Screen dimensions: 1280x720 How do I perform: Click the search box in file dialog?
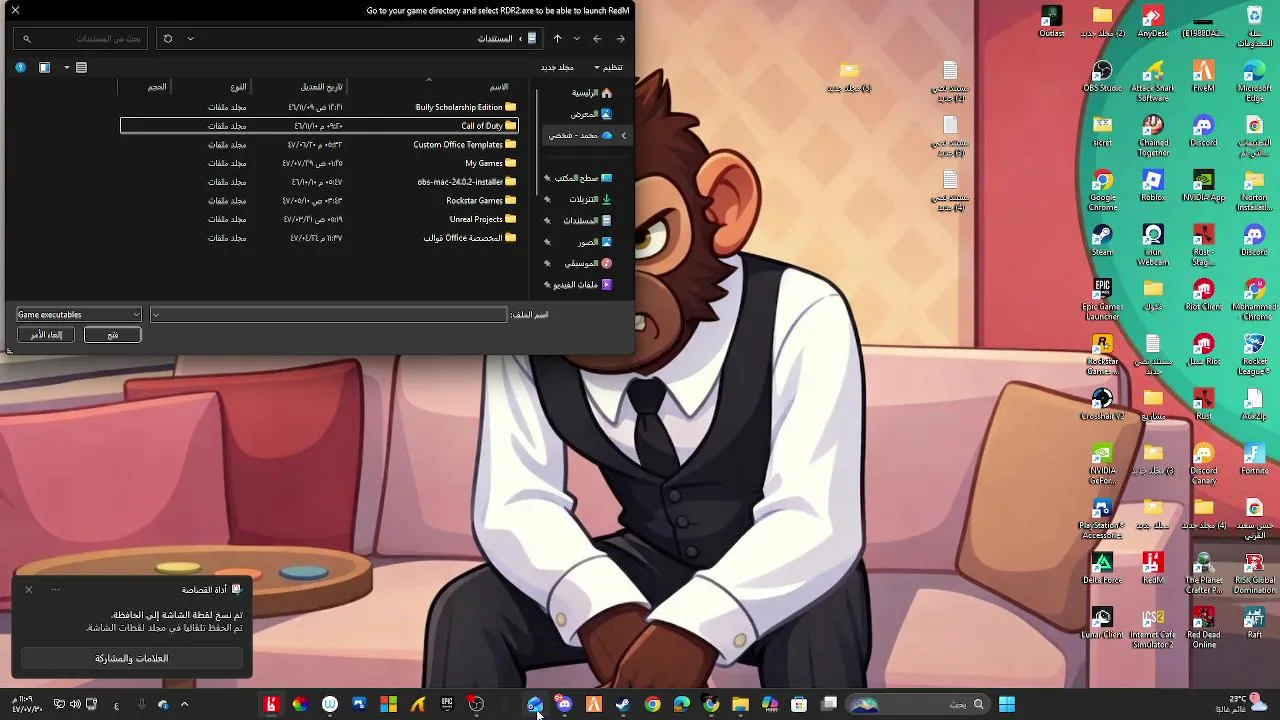[82, 39]
